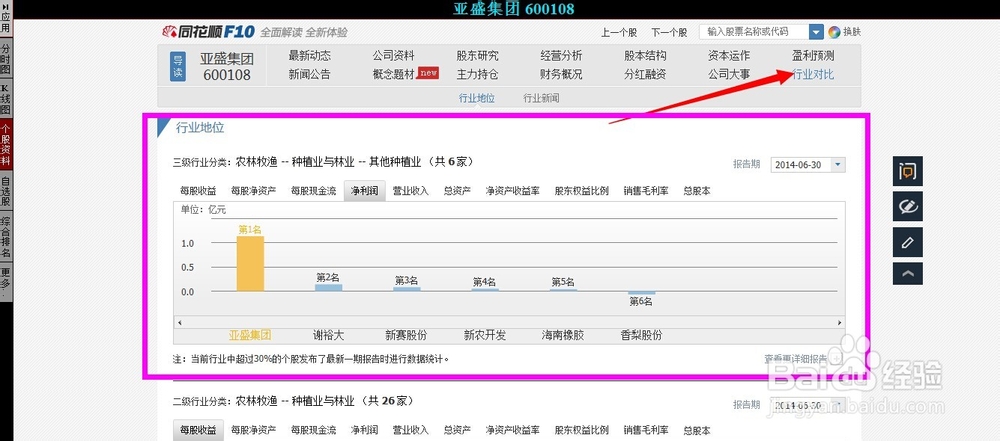Click the orange 第1名 bar
Screen dimensions: 1000x441
250,264
